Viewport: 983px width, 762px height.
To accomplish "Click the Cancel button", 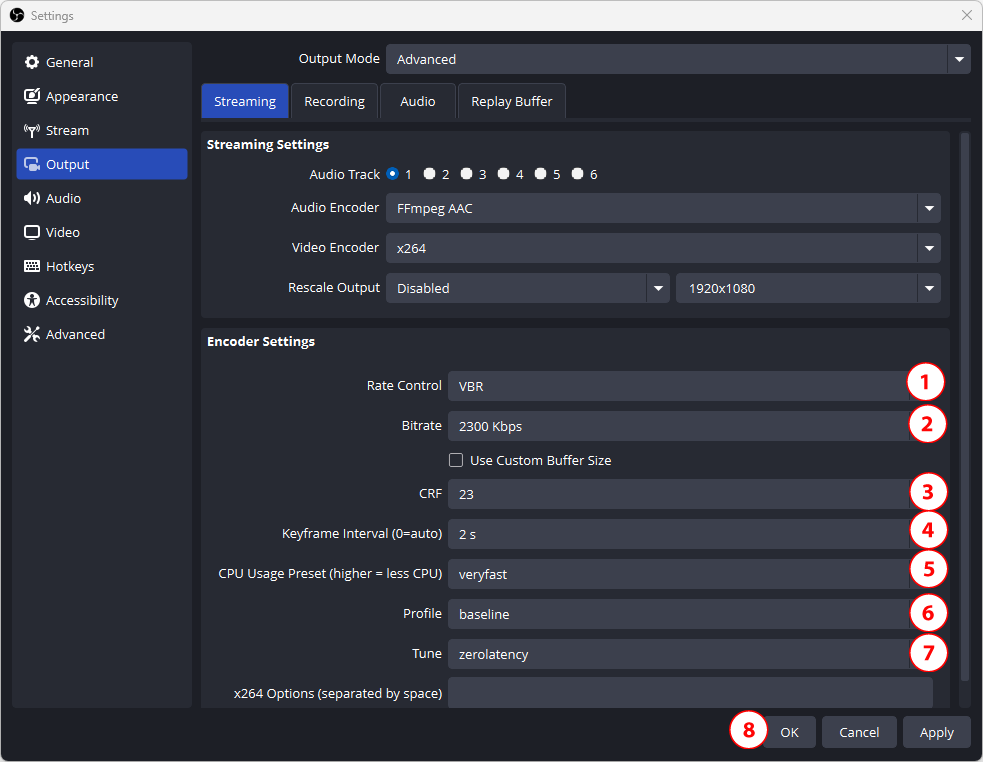I will 859,732.
